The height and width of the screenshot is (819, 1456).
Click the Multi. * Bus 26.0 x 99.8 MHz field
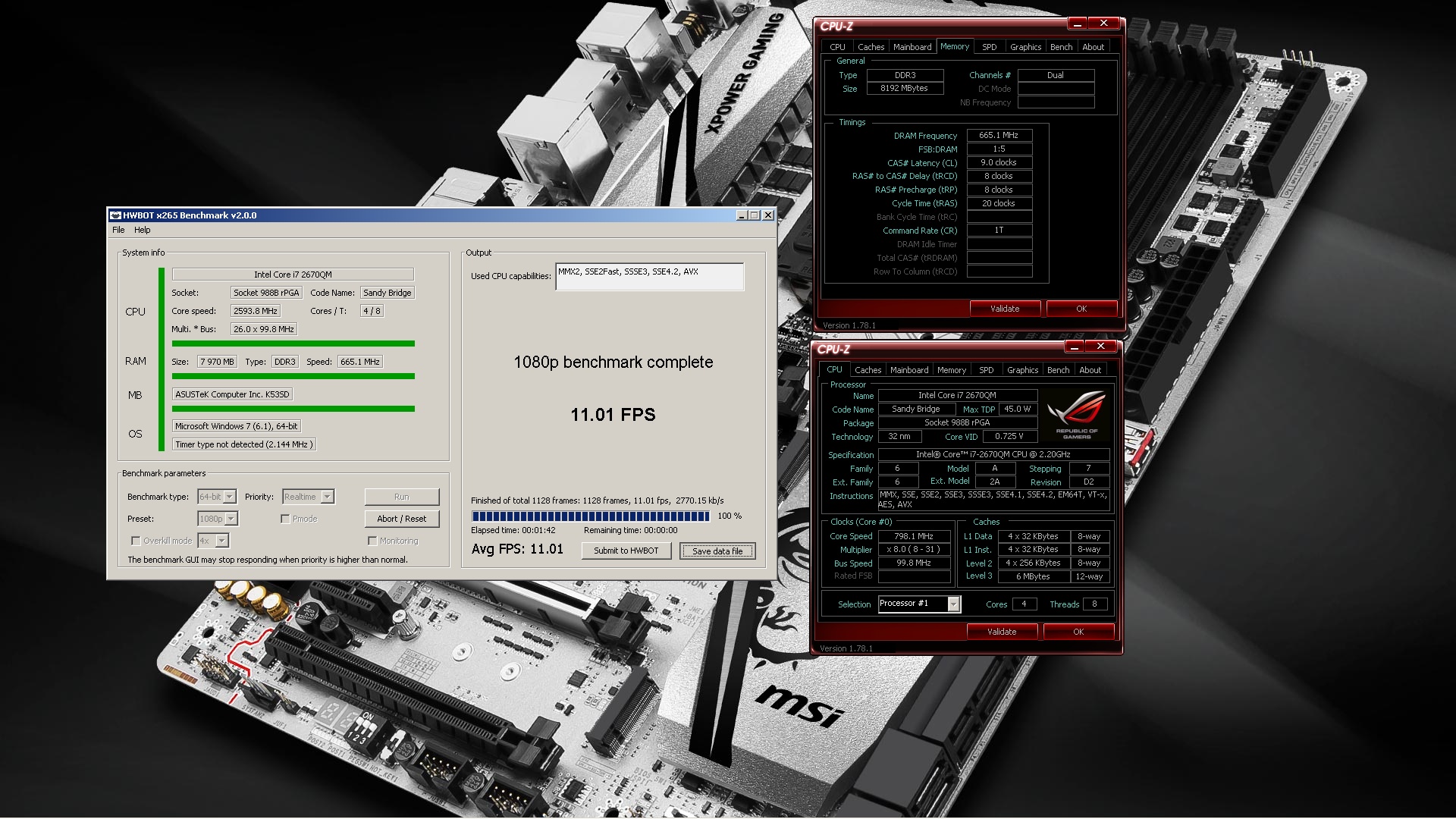(264, 329)
